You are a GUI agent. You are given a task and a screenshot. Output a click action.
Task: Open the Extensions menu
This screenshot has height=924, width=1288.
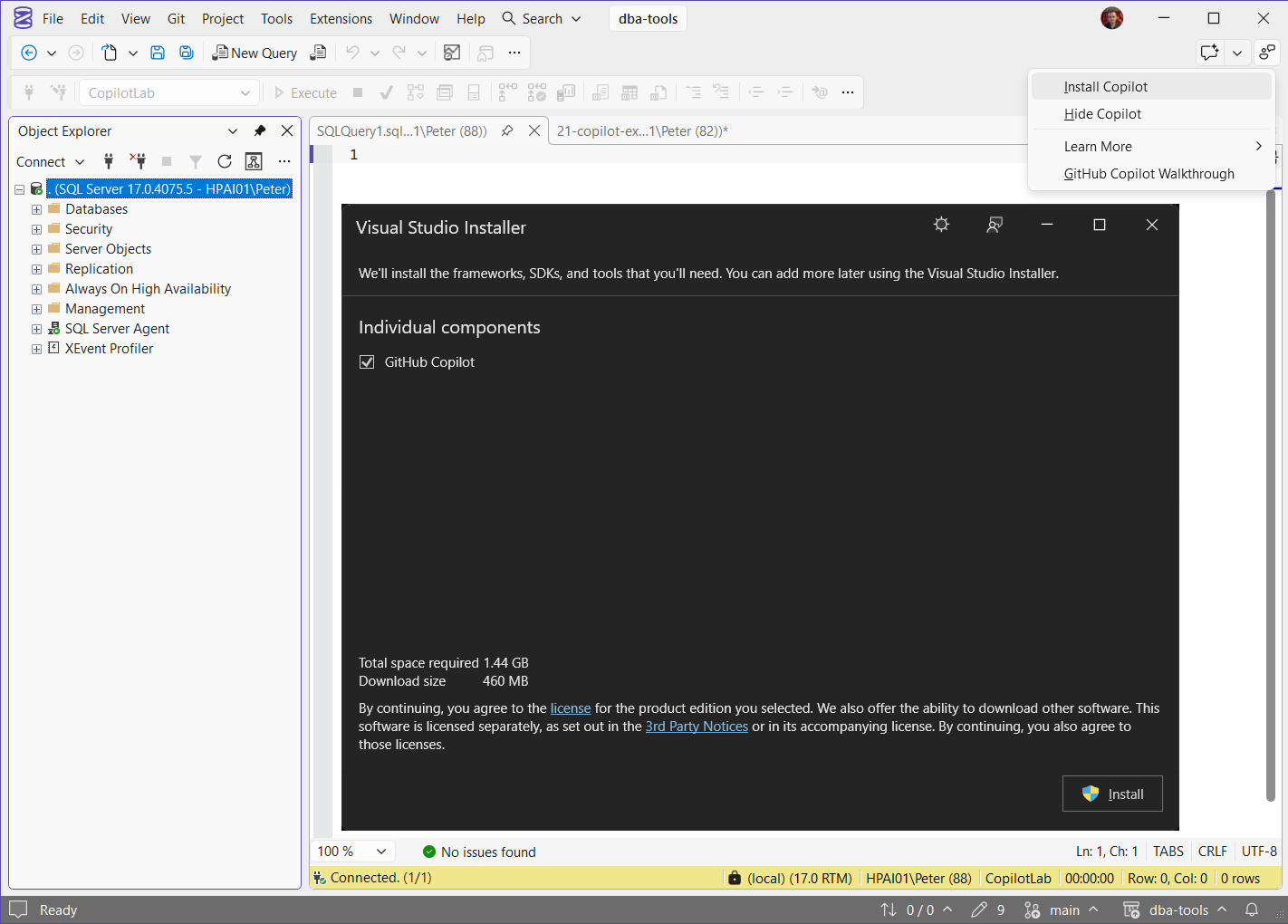pos(341,18)
